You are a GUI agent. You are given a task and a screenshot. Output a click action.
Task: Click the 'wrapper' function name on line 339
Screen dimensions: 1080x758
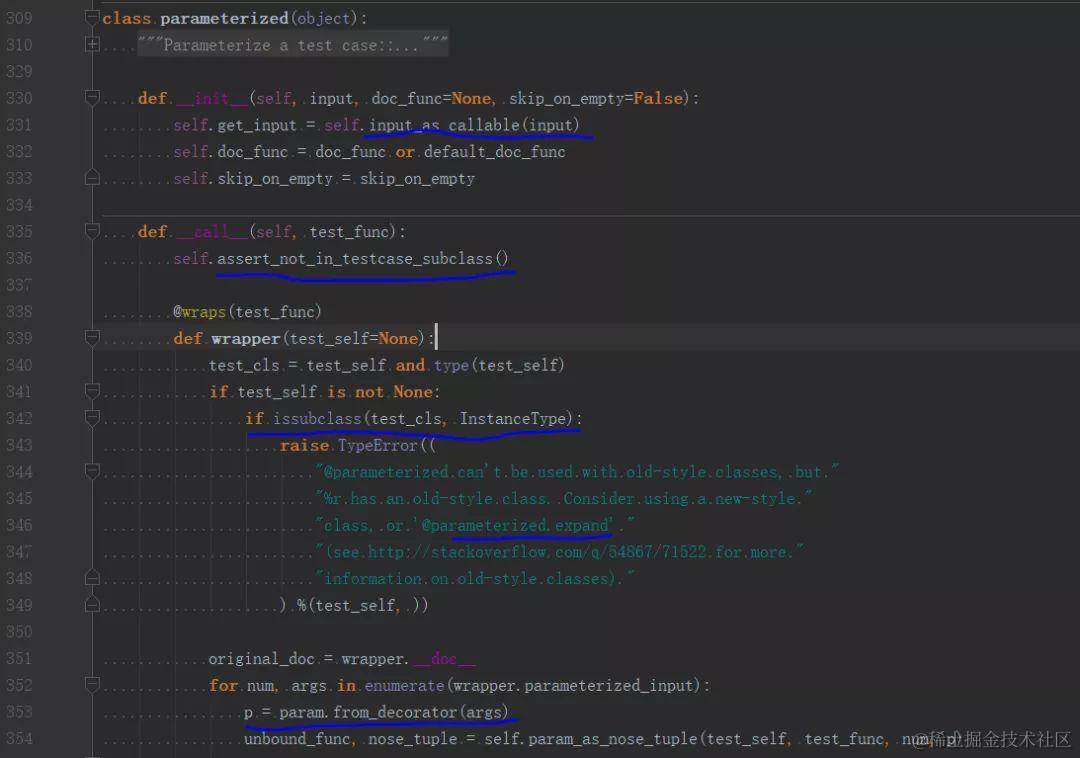point(246,339)
